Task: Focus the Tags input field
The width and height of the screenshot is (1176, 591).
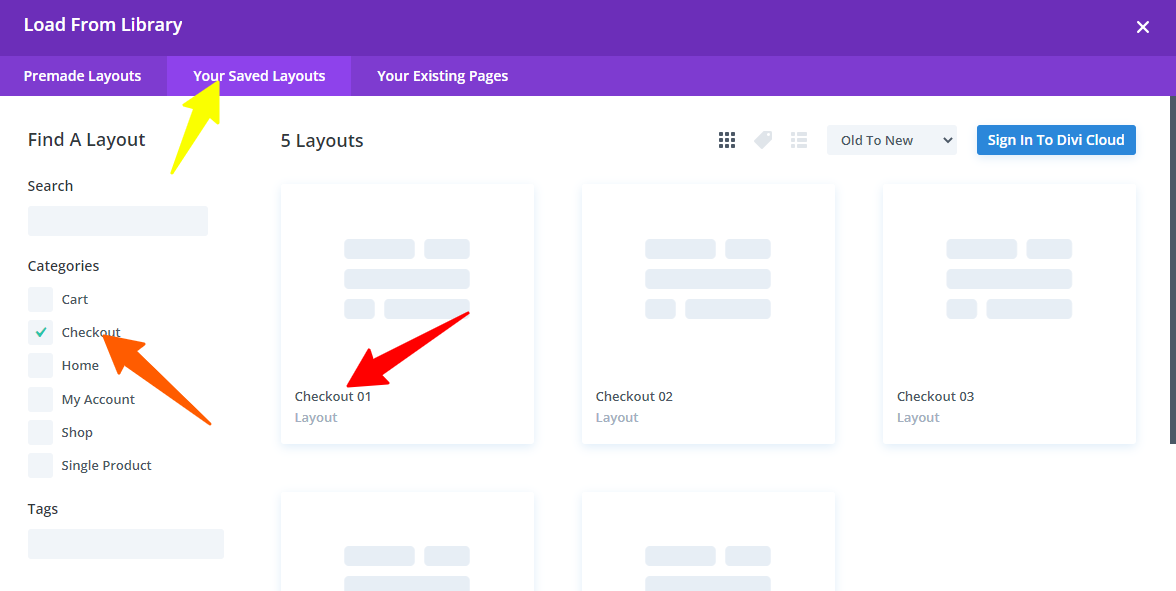Action: click(126, 544)
